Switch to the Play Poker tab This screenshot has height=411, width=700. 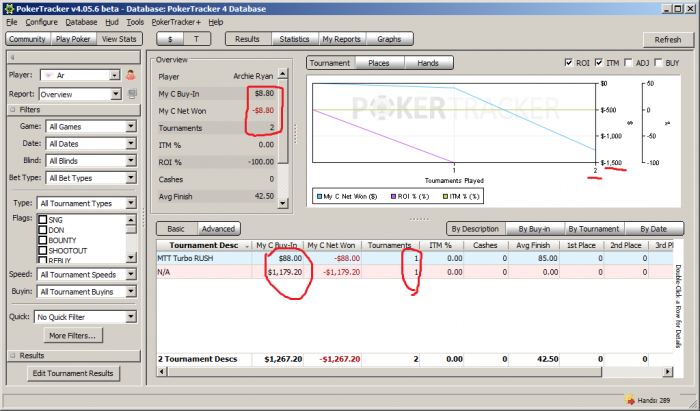coord(73,39)
